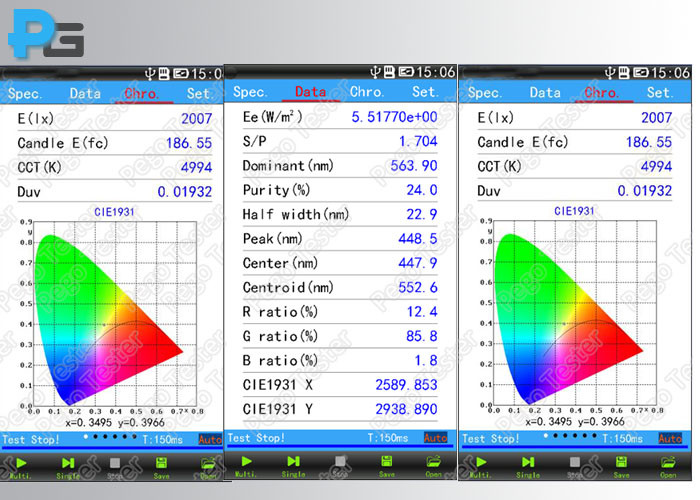Toggle Auto mode in left panel
The height and width of the screenshot is (500, 700).
pyautogui.click(x=210, y=440)
